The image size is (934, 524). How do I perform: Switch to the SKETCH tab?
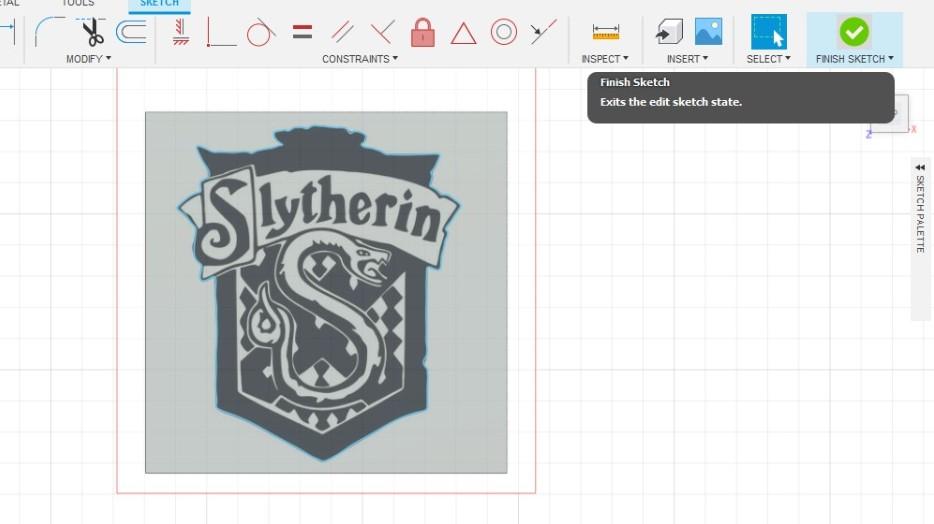click(x=159, y=4)
